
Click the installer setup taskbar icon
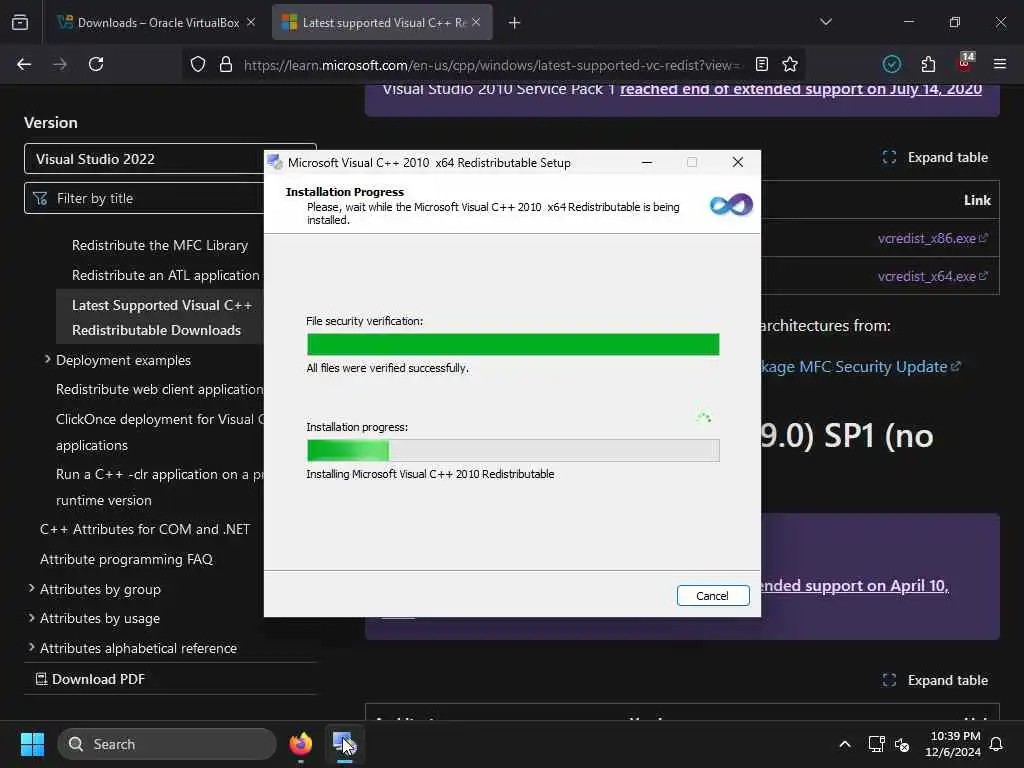tap(345, 744)
